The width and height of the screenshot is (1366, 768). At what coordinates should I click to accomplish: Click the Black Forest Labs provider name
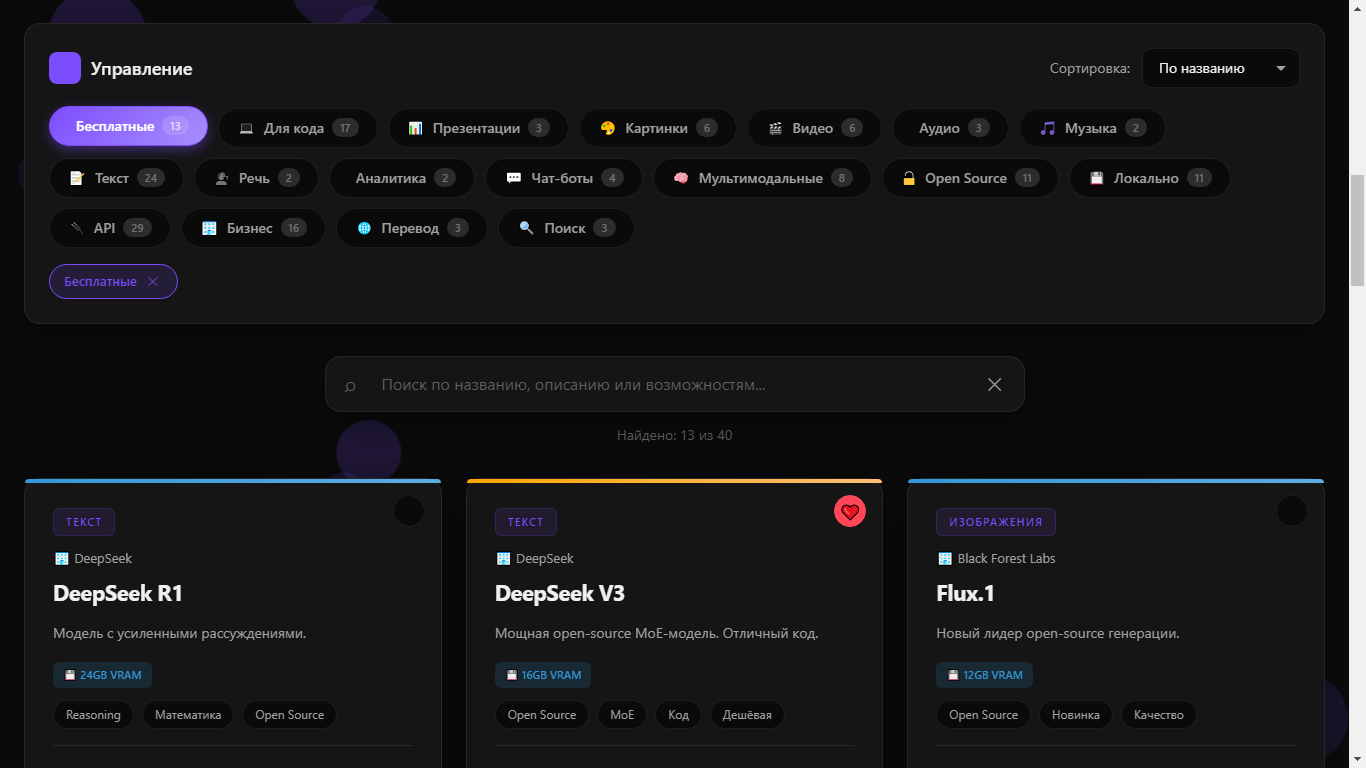[x=1006, y=559]
